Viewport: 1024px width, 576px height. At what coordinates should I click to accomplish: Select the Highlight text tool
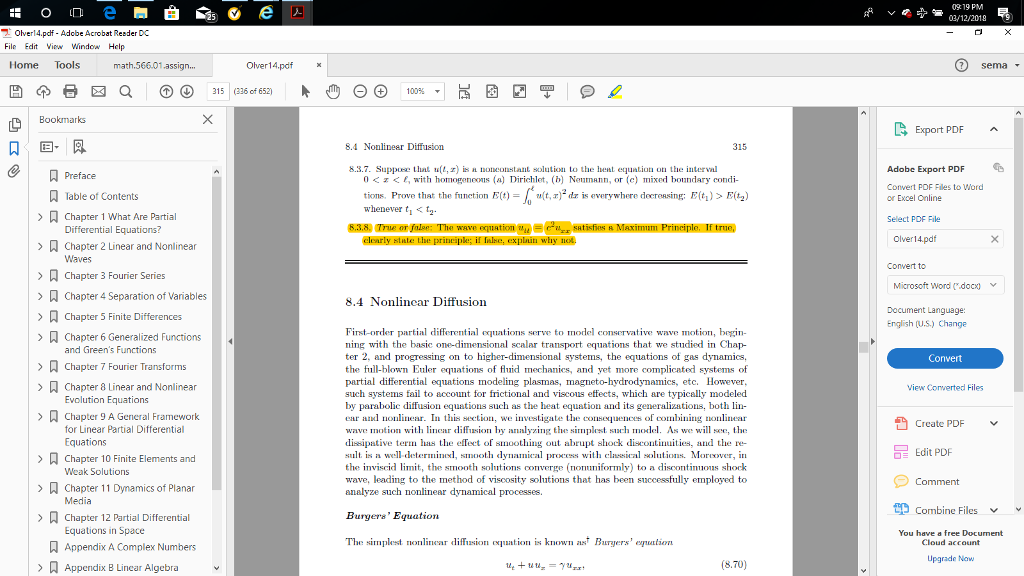click(x=617, y=91)
